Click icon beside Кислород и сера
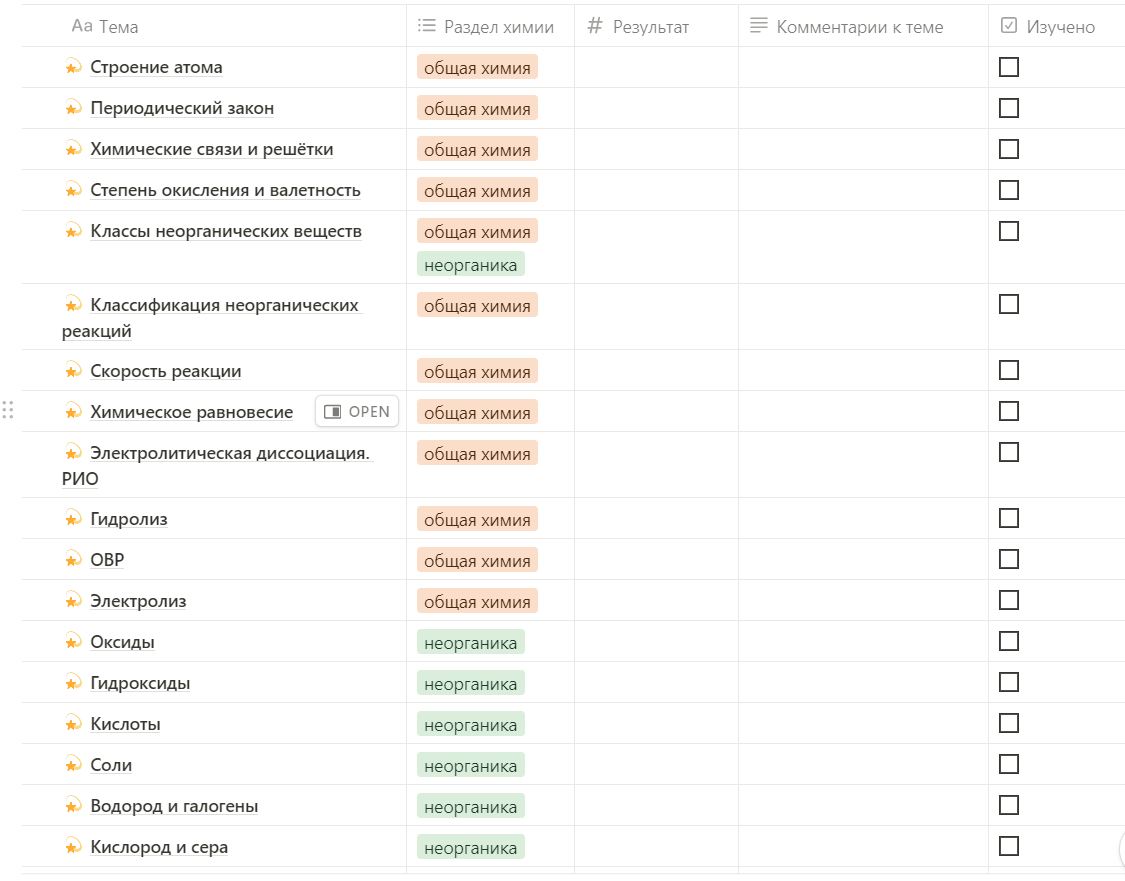This screenshot has width=1125, height=881. tap(72, 846)
